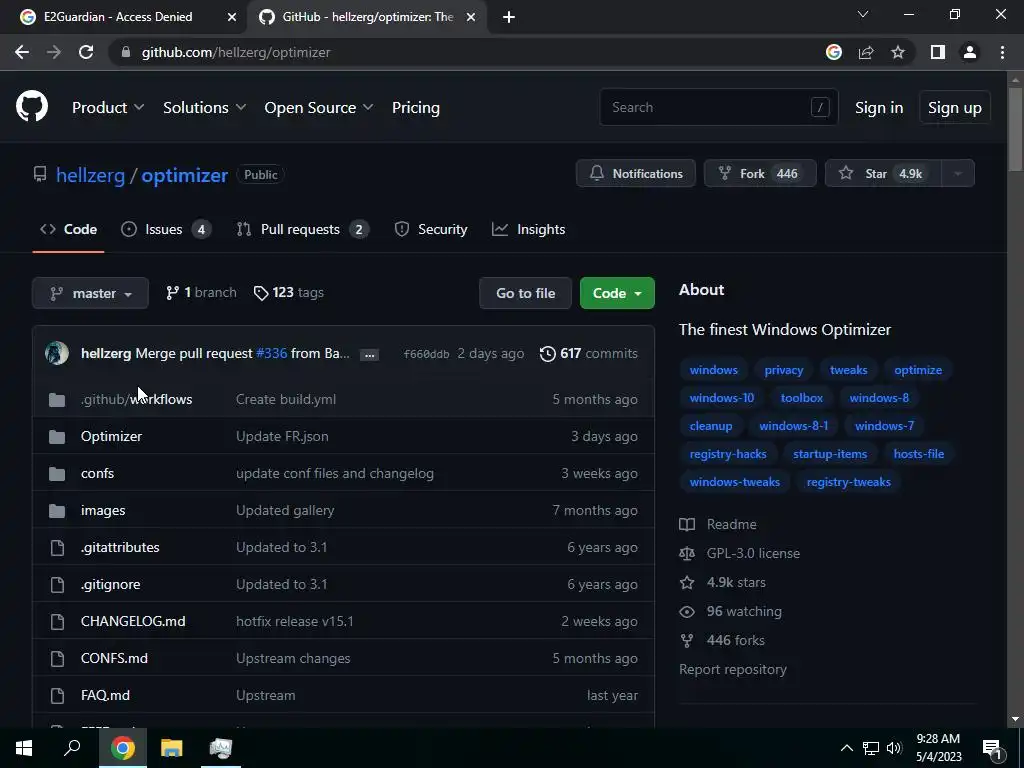The width and height of the screenshot is (1024, 768).
Task: Open a new browser tab
Action: [x=509, y=17]
